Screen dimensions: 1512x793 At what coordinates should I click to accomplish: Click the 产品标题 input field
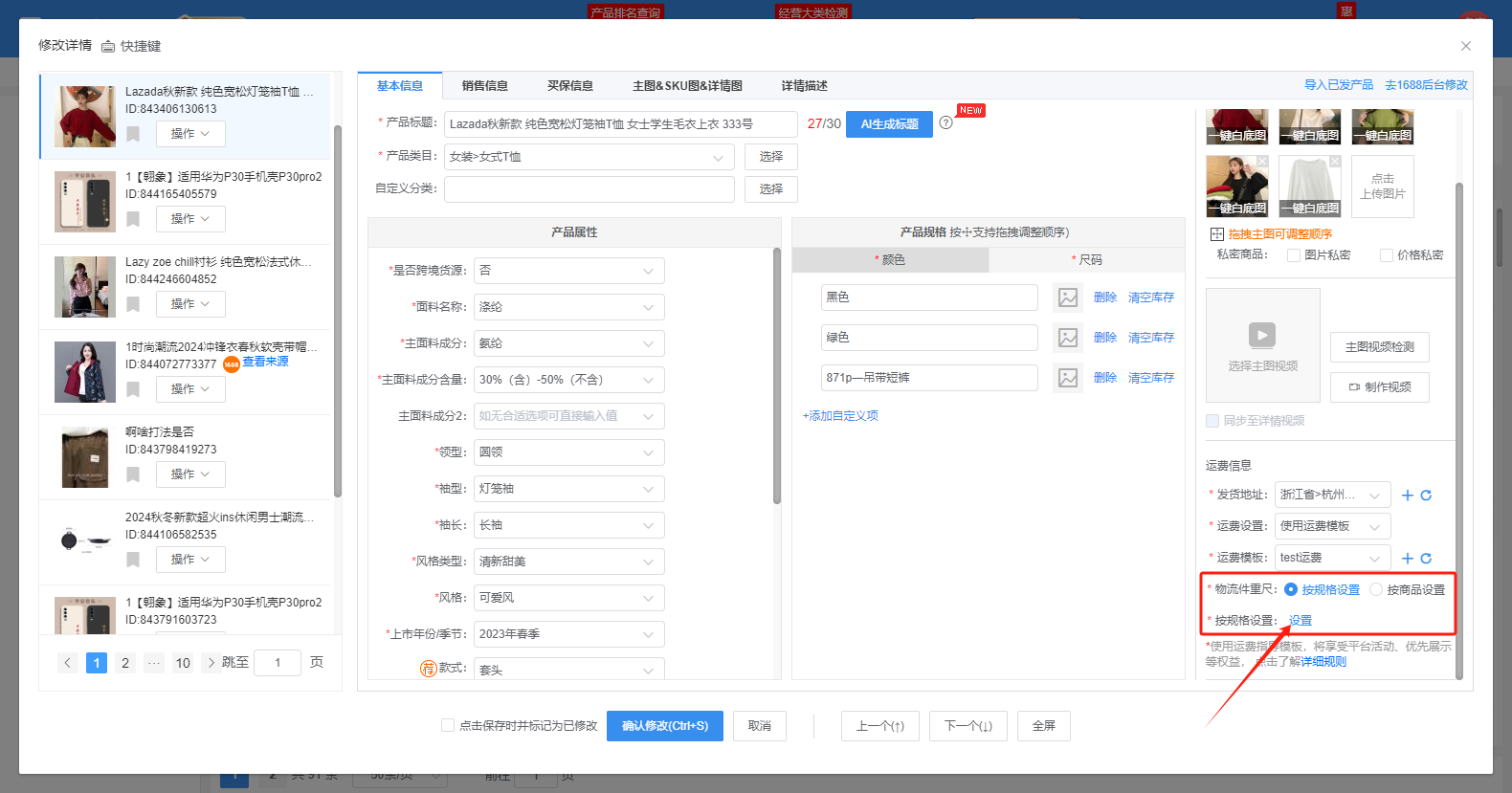pos(621,124)
